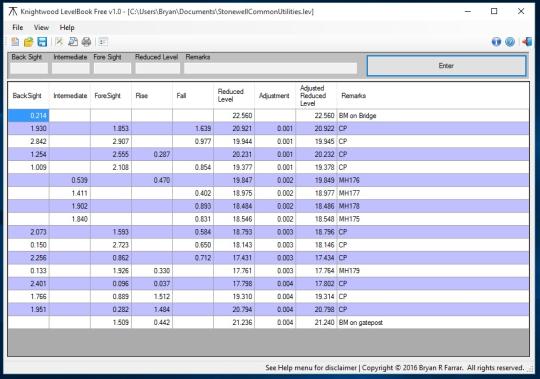The image size is (540, 379).
Task: Focus the Back Sight input field
Action: tap(29, 68)
